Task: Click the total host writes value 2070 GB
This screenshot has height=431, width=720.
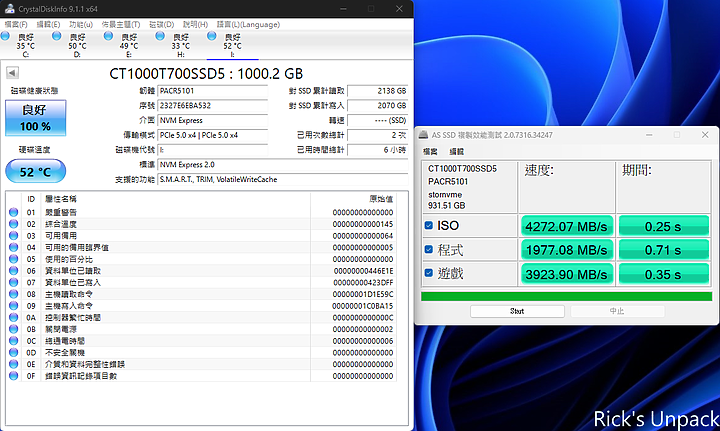Action: (378, 106)
